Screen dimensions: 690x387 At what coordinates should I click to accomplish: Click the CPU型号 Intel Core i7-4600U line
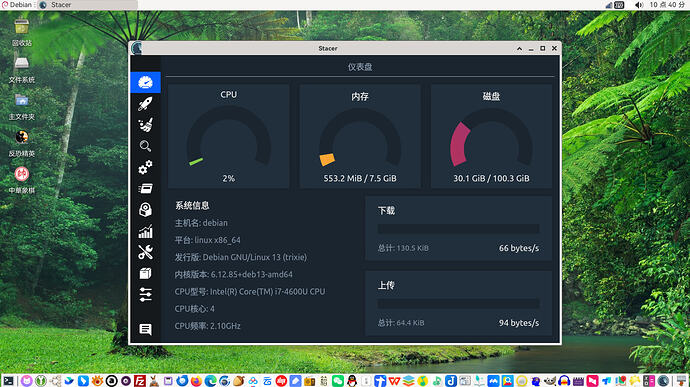pyautogui.click(x=250, y=291)
